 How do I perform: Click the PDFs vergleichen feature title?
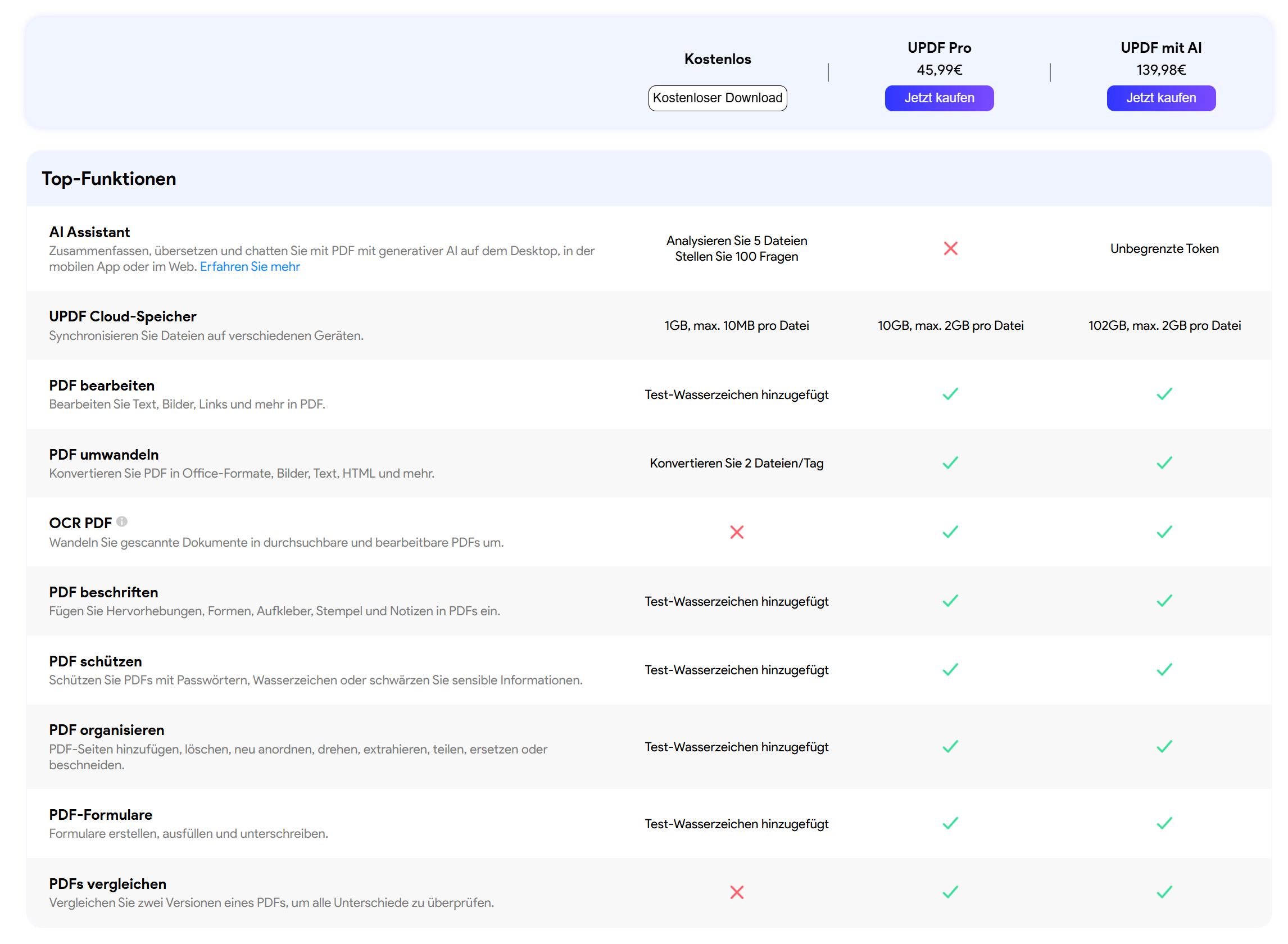107,883
